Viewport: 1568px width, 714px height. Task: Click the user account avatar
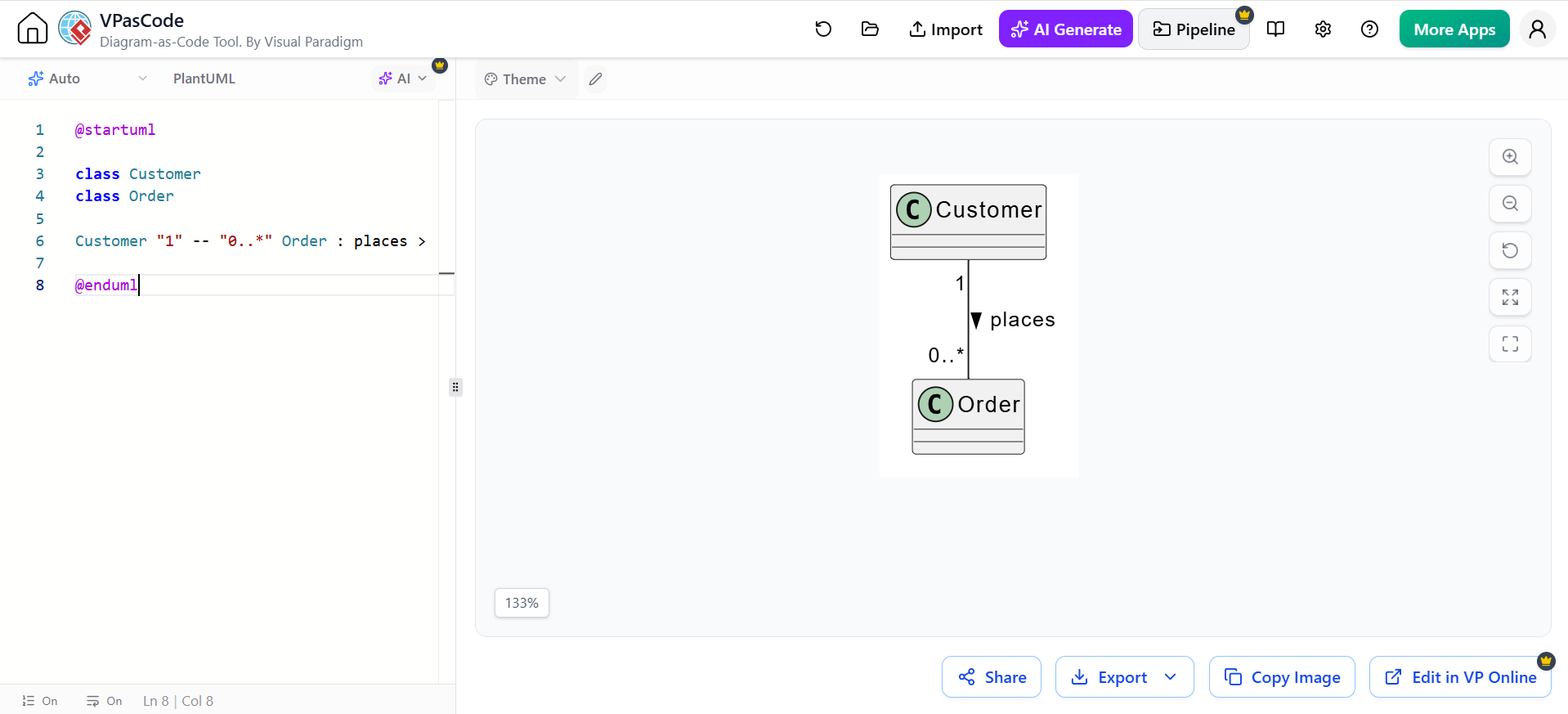[x=1537, y=29]
